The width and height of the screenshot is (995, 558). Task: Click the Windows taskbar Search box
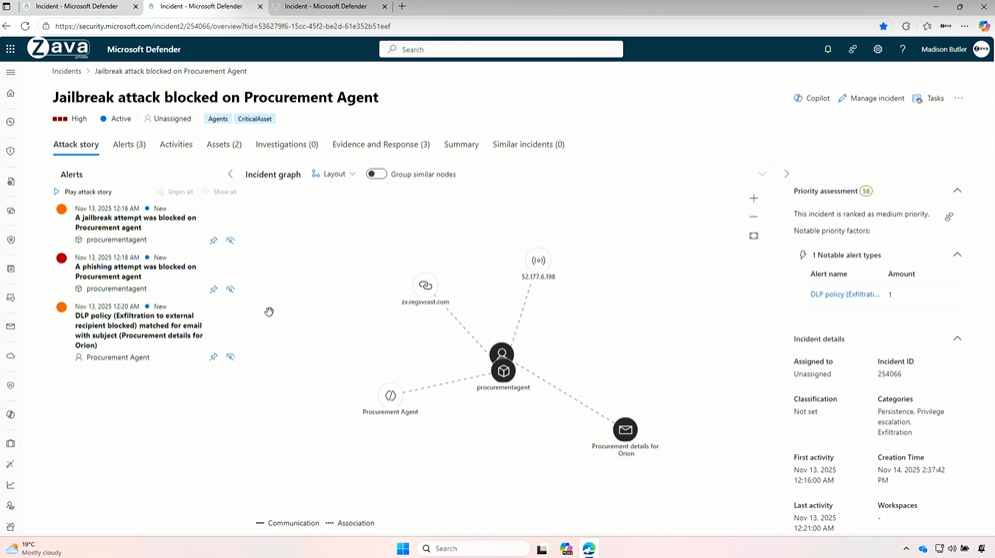(473, 548)
